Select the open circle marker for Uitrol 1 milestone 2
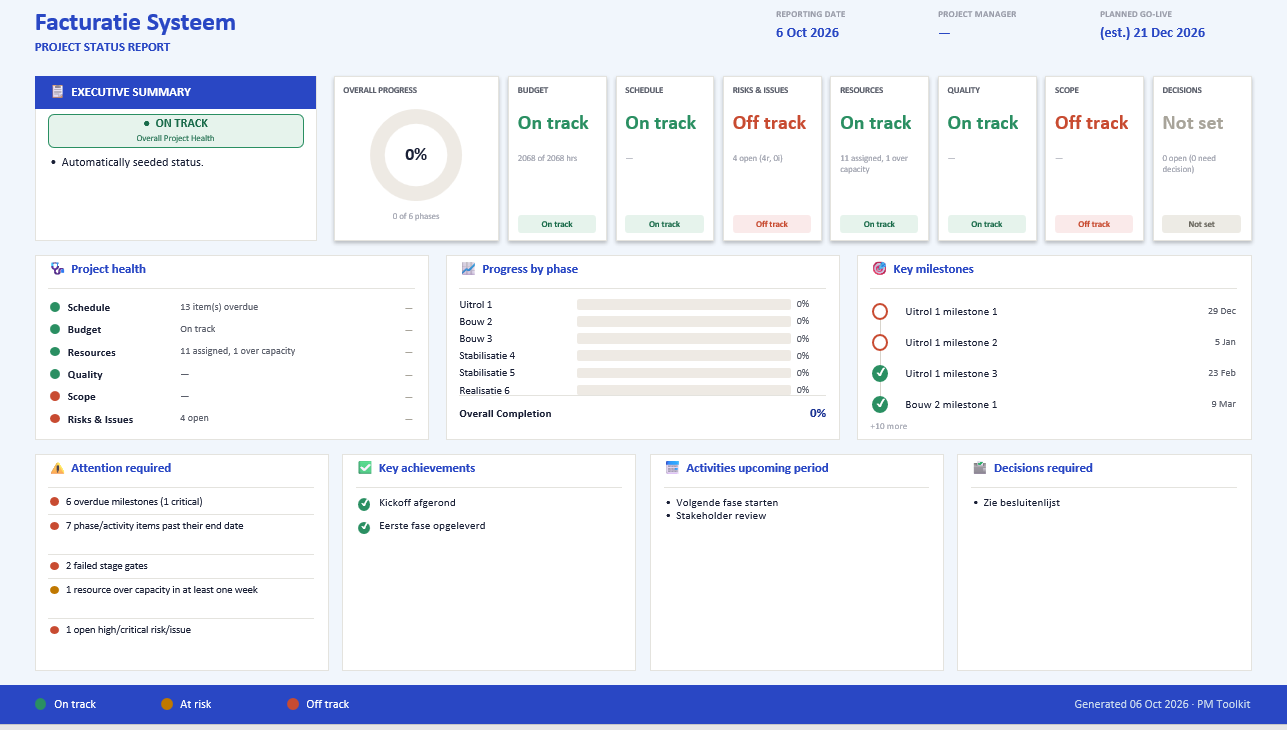Viewport: 1287px width, 730px height. 880,343
